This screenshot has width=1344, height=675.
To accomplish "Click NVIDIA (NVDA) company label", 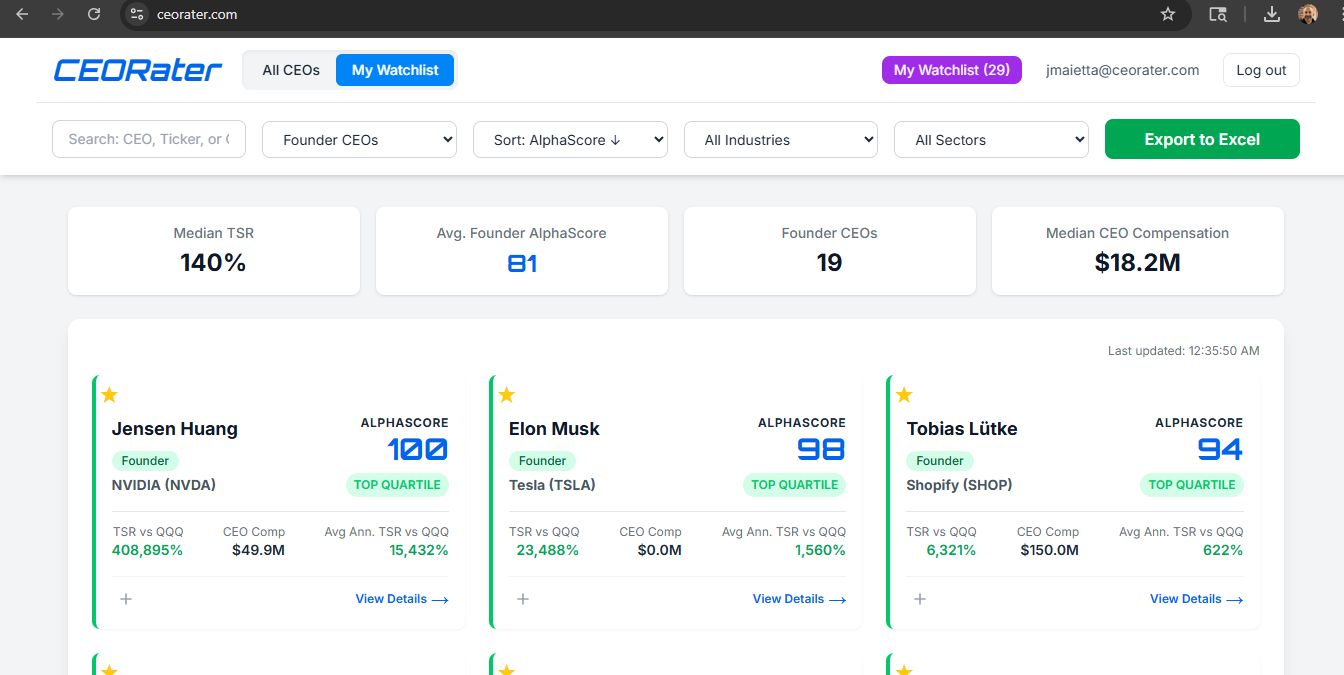I will tap(164, 485).
